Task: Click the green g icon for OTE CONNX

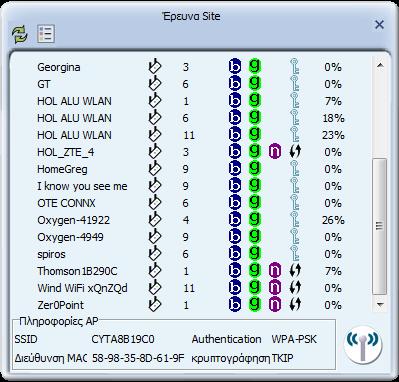Action: tap(255, 202)
